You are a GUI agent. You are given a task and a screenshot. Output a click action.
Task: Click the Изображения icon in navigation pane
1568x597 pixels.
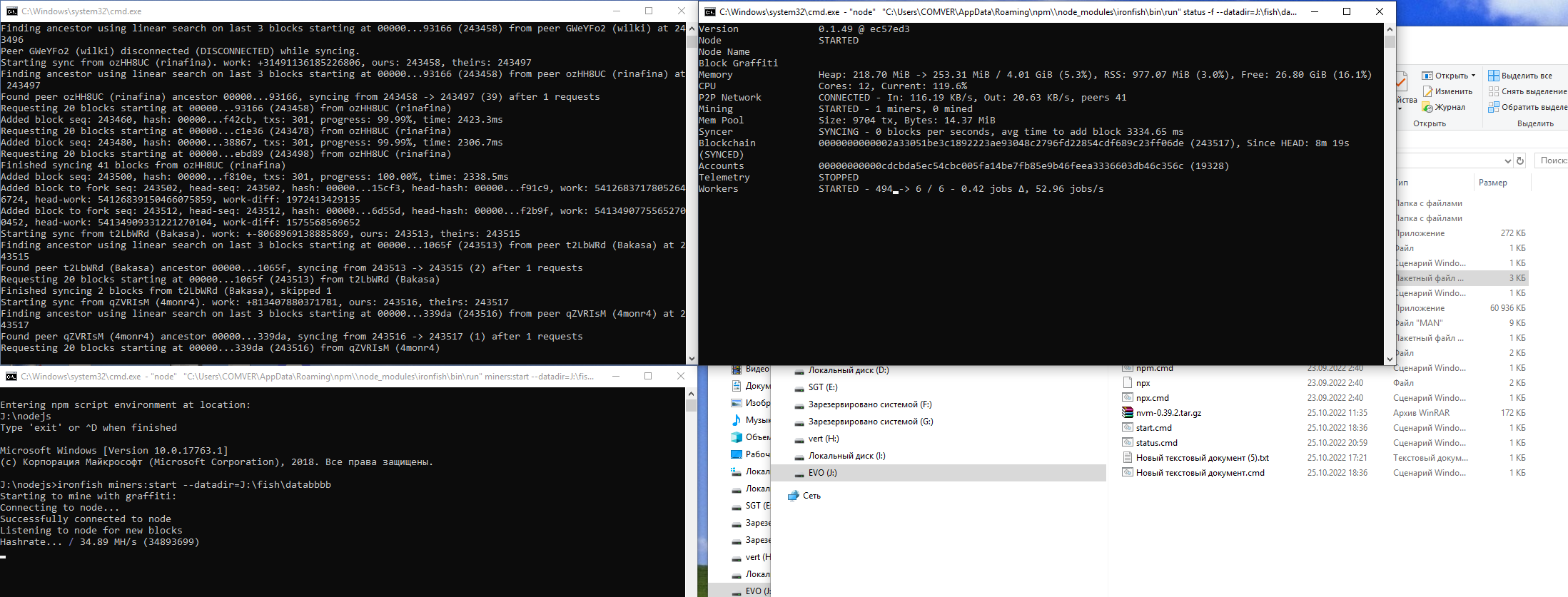(x=737, y=403)
